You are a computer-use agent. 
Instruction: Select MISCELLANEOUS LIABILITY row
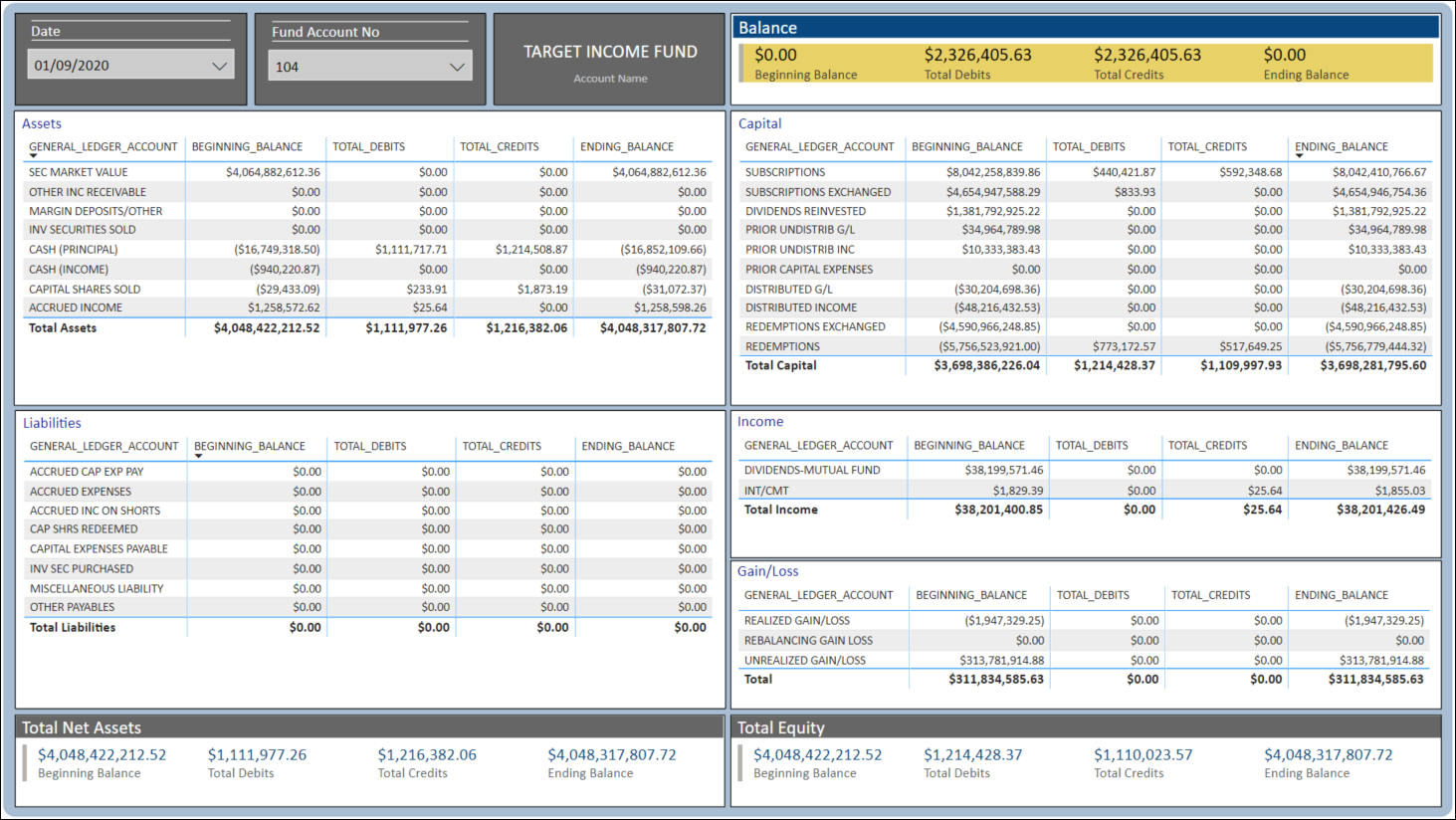(369, 589)
